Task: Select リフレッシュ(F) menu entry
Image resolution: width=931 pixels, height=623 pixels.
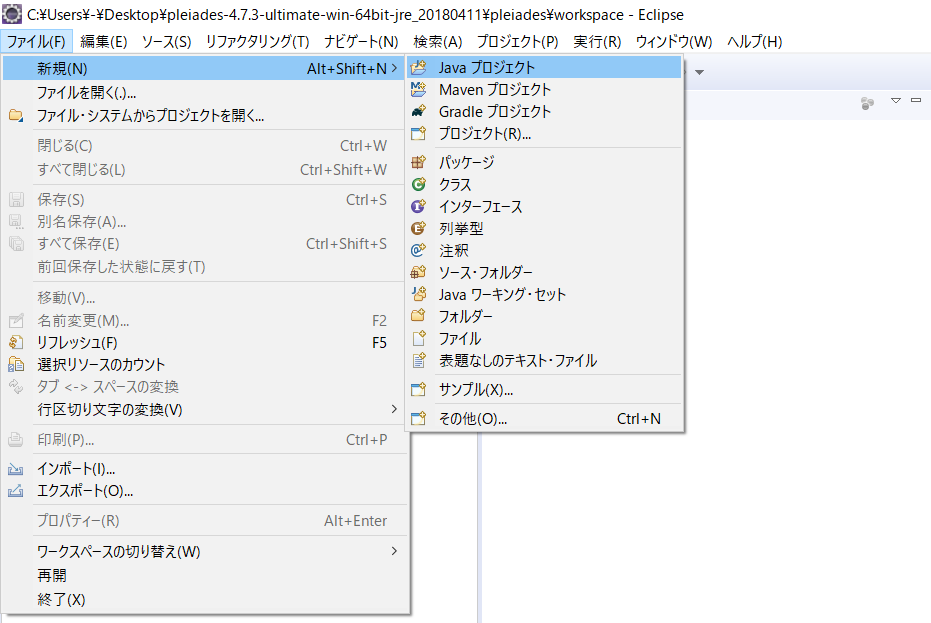Action: pyautogui.click(x=205, y=343)
